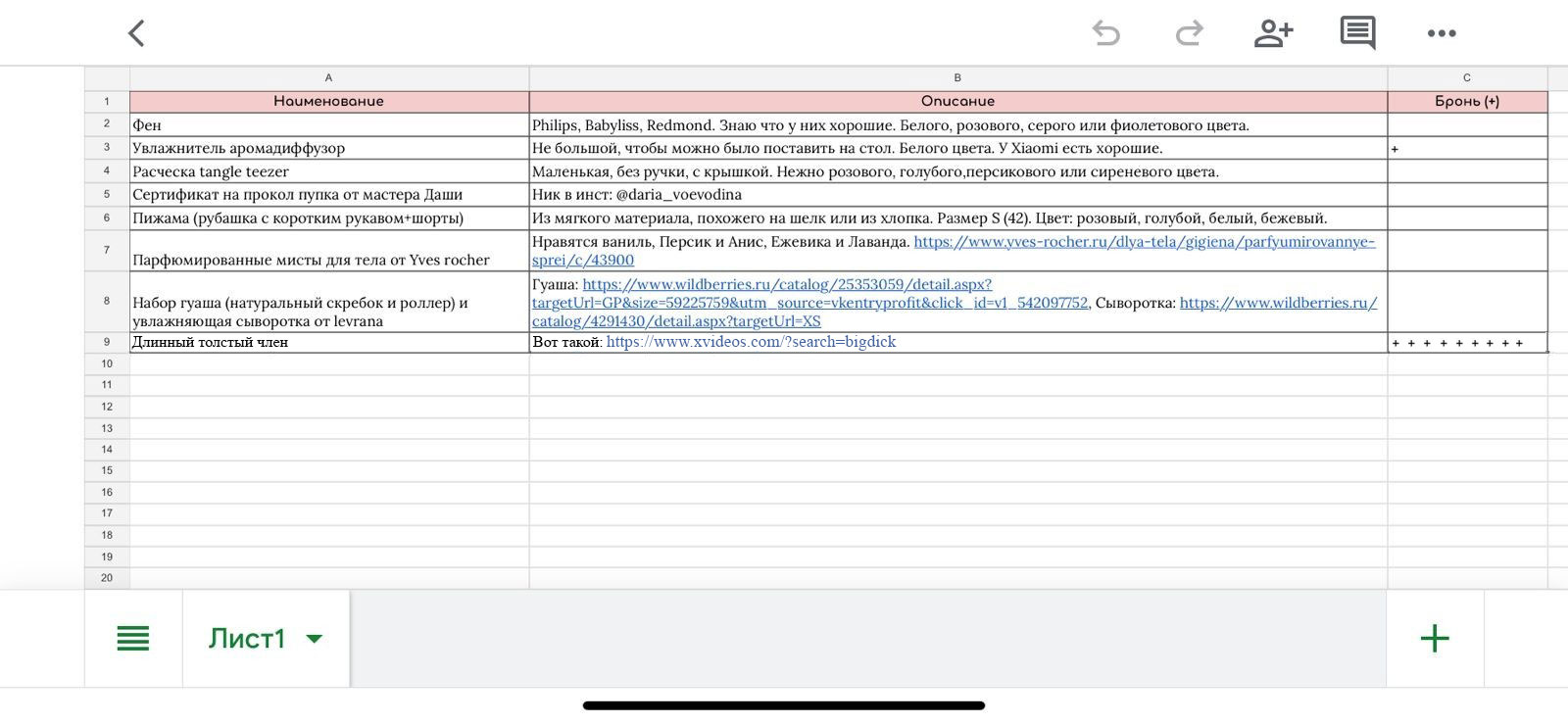Select the Увлажнитель аромадиффузор cell

point(329,148)
